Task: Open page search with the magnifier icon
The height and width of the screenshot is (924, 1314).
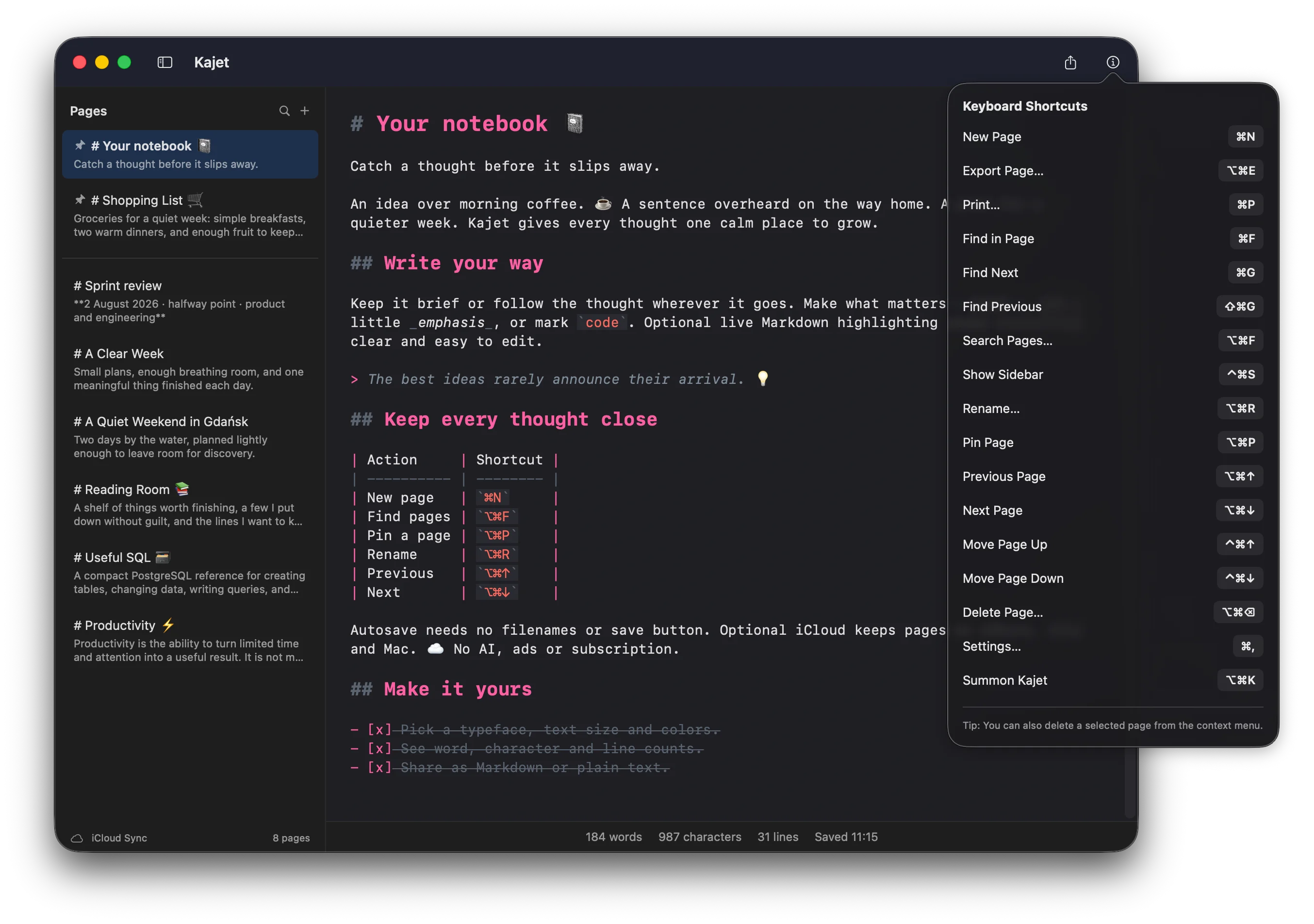Action: point(284,111)
